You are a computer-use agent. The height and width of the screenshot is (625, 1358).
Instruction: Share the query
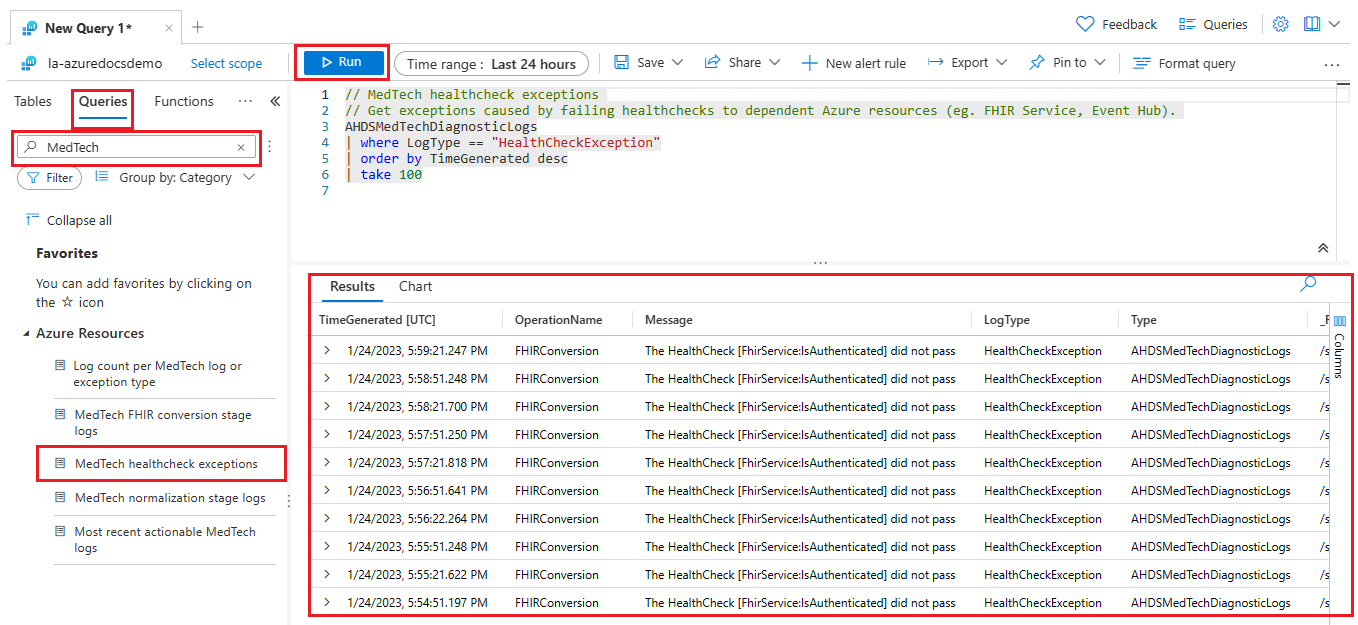click(x=733, y=62)
